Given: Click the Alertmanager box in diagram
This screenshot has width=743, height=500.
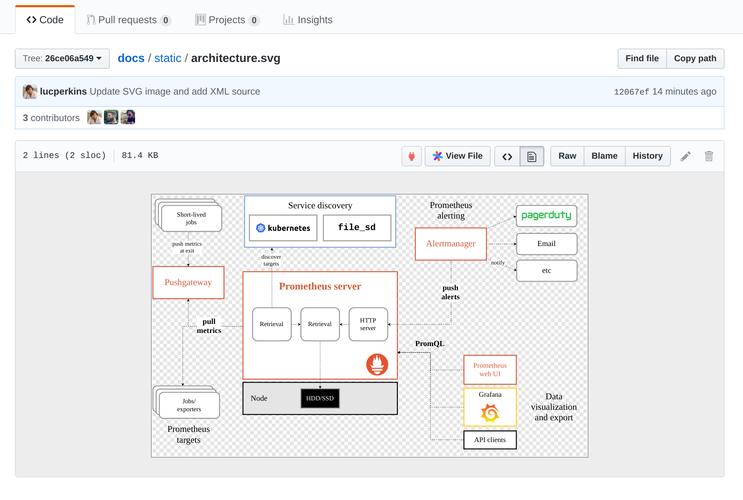Looking at the screenshot, I should (x=451, y=244).
